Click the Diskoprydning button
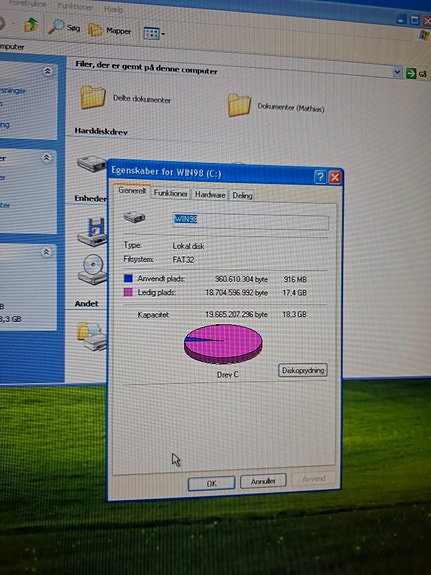This screenshot has width=431, height=575. pos(303,370)
